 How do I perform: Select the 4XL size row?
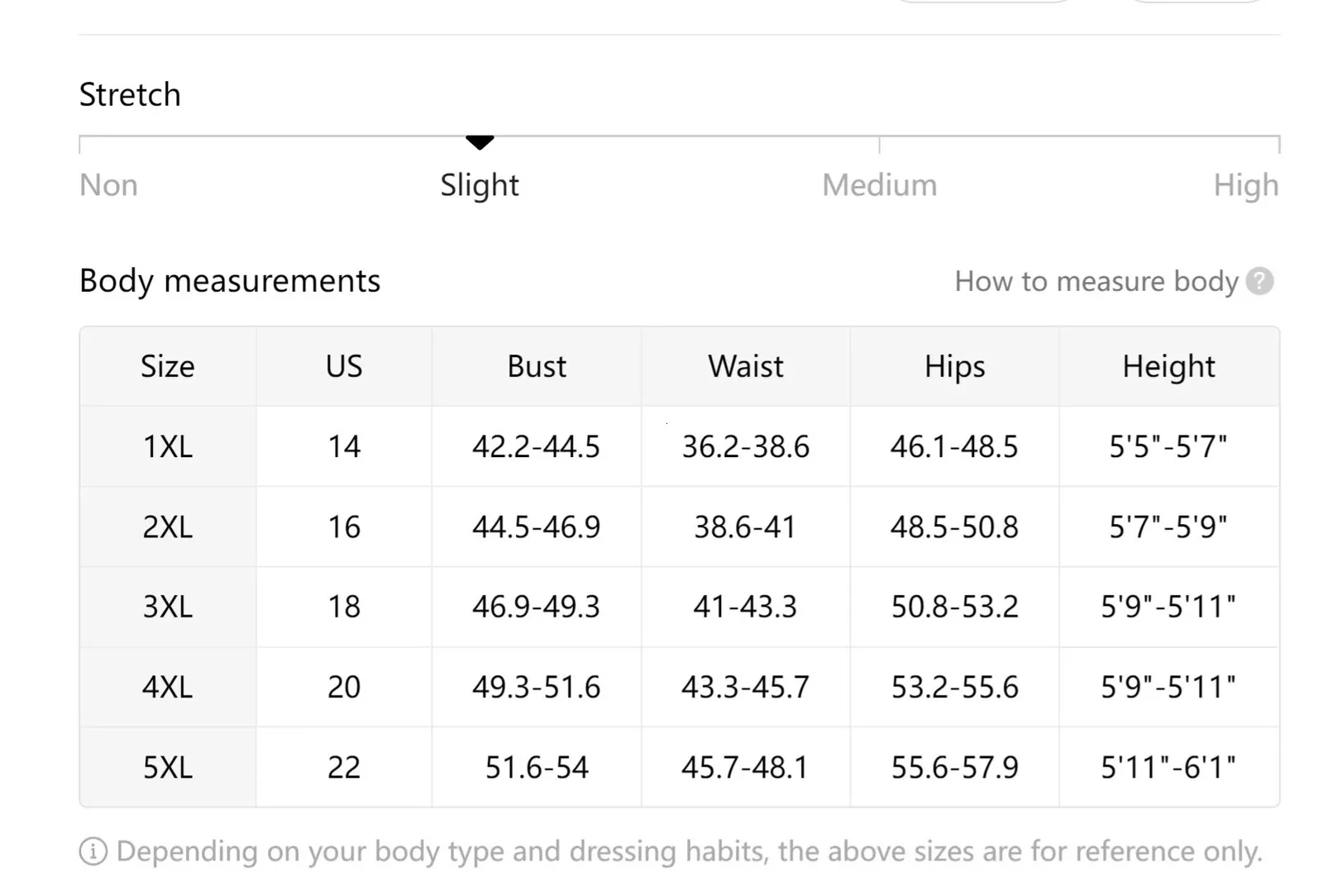tap(680, 687)
